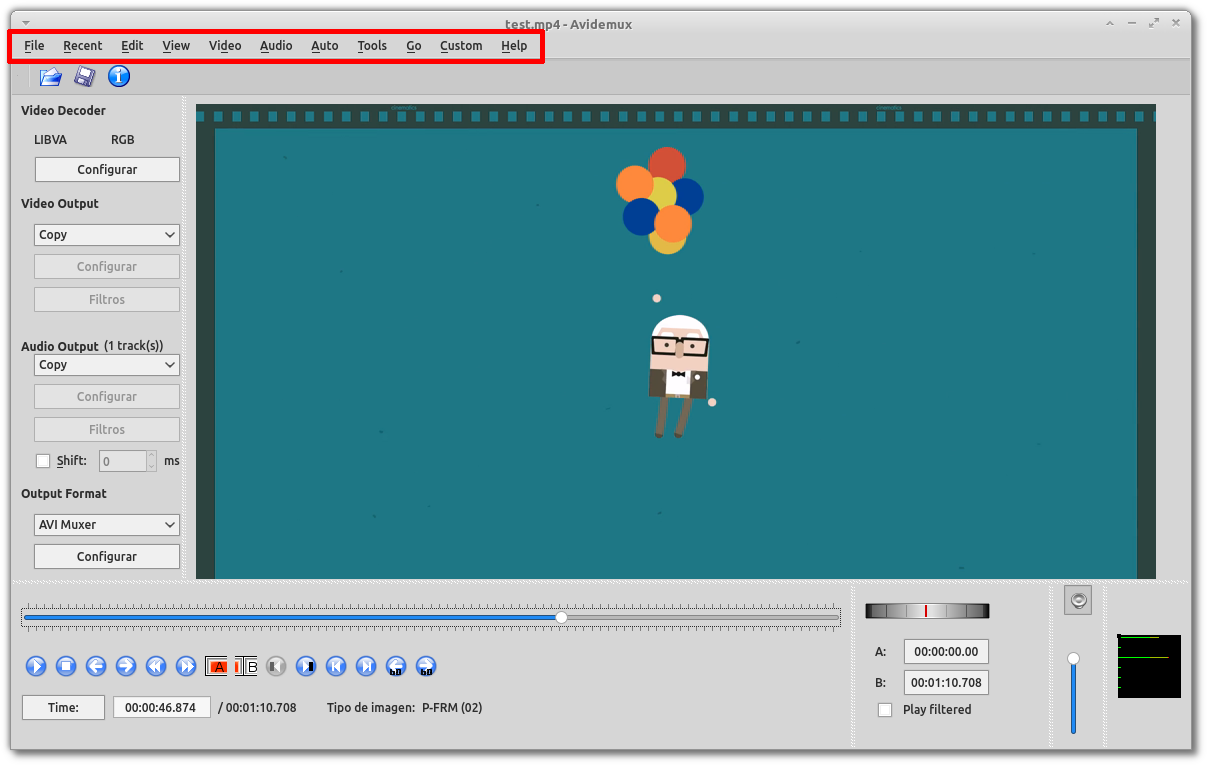Open the Video Output codec dropdown
The width and height of the screenshot is (1208, 766).
(107, 235)
